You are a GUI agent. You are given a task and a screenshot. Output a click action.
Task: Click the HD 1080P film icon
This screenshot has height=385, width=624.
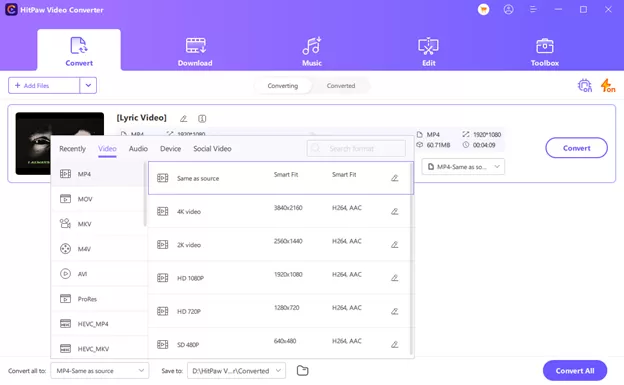(x=162, y=278)
